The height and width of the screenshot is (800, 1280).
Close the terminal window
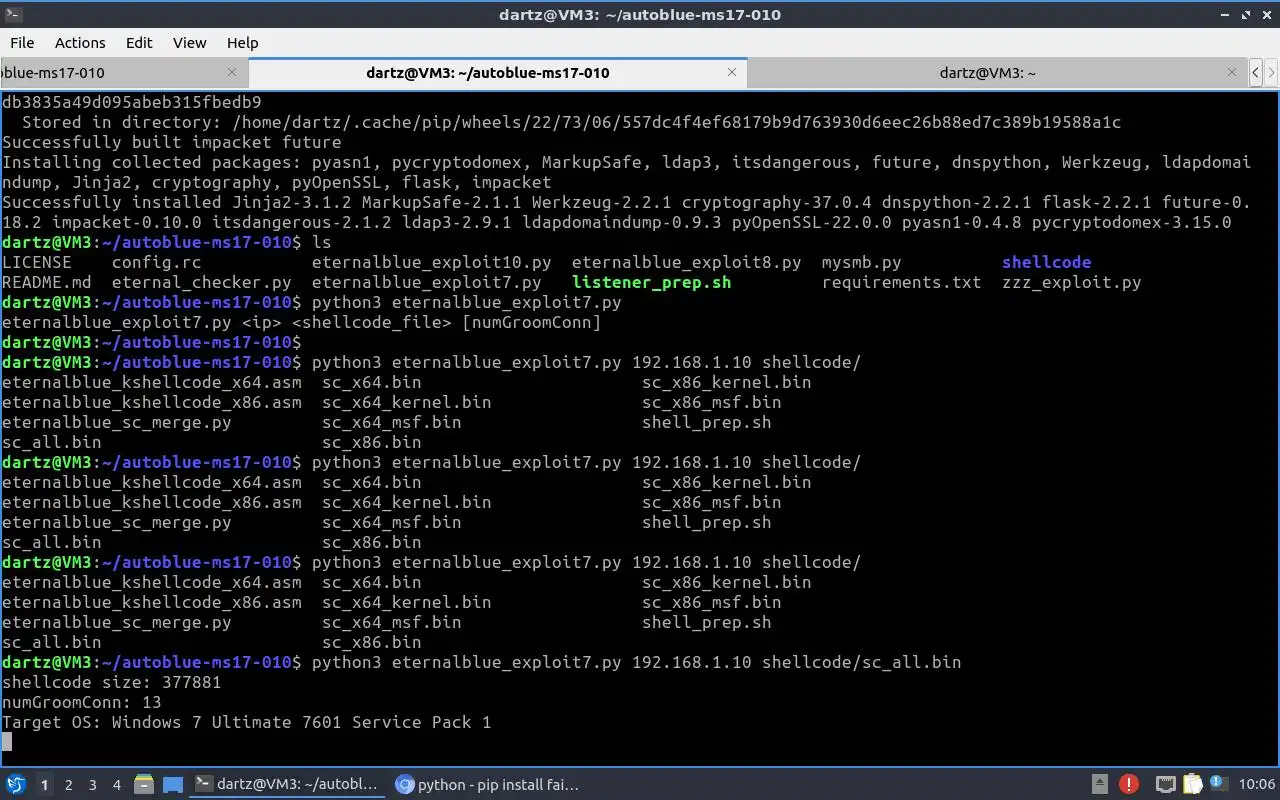click(x=1265, y=14)
